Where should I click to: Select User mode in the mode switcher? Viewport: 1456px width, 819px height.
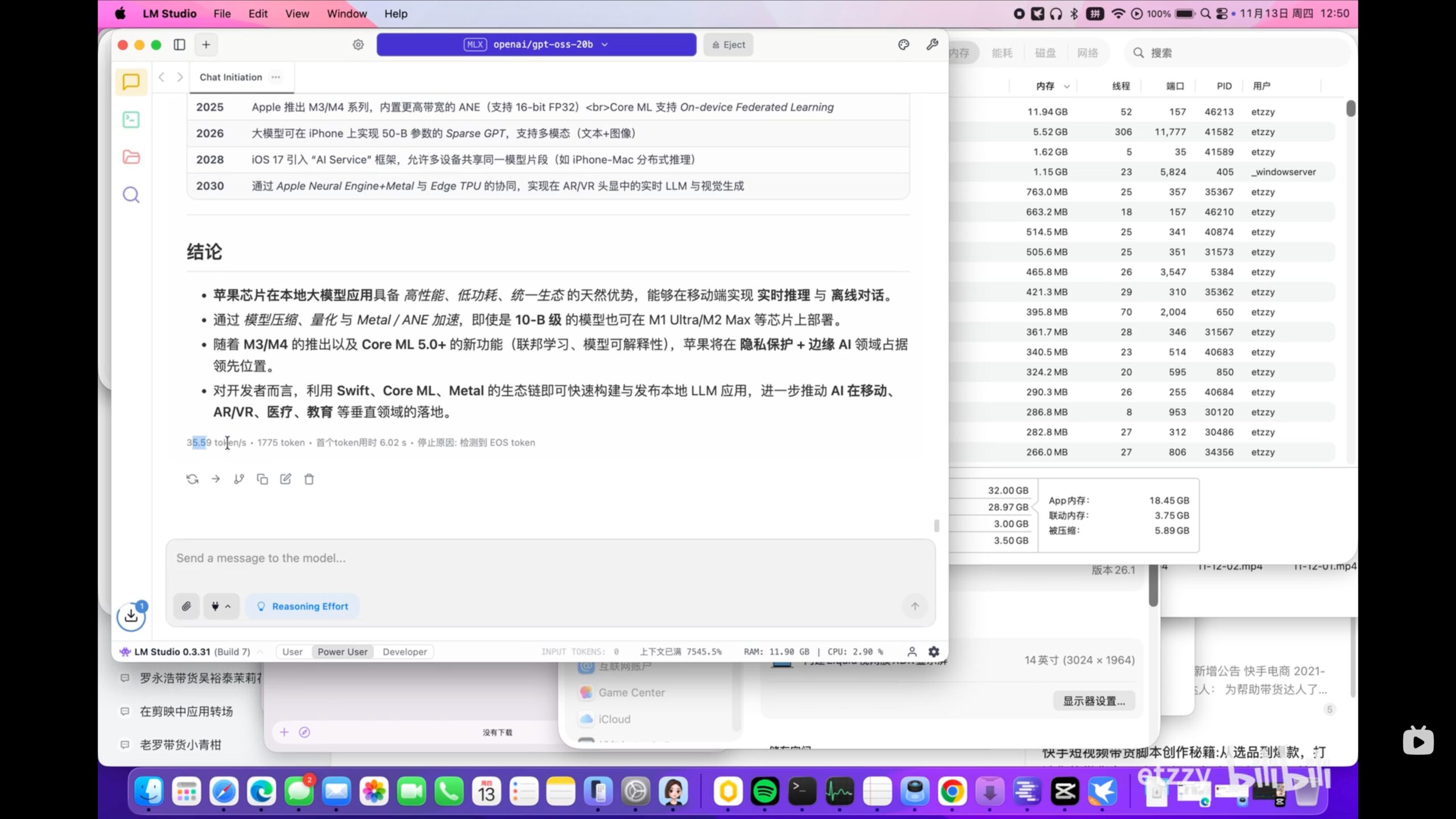tap(292, 651)
